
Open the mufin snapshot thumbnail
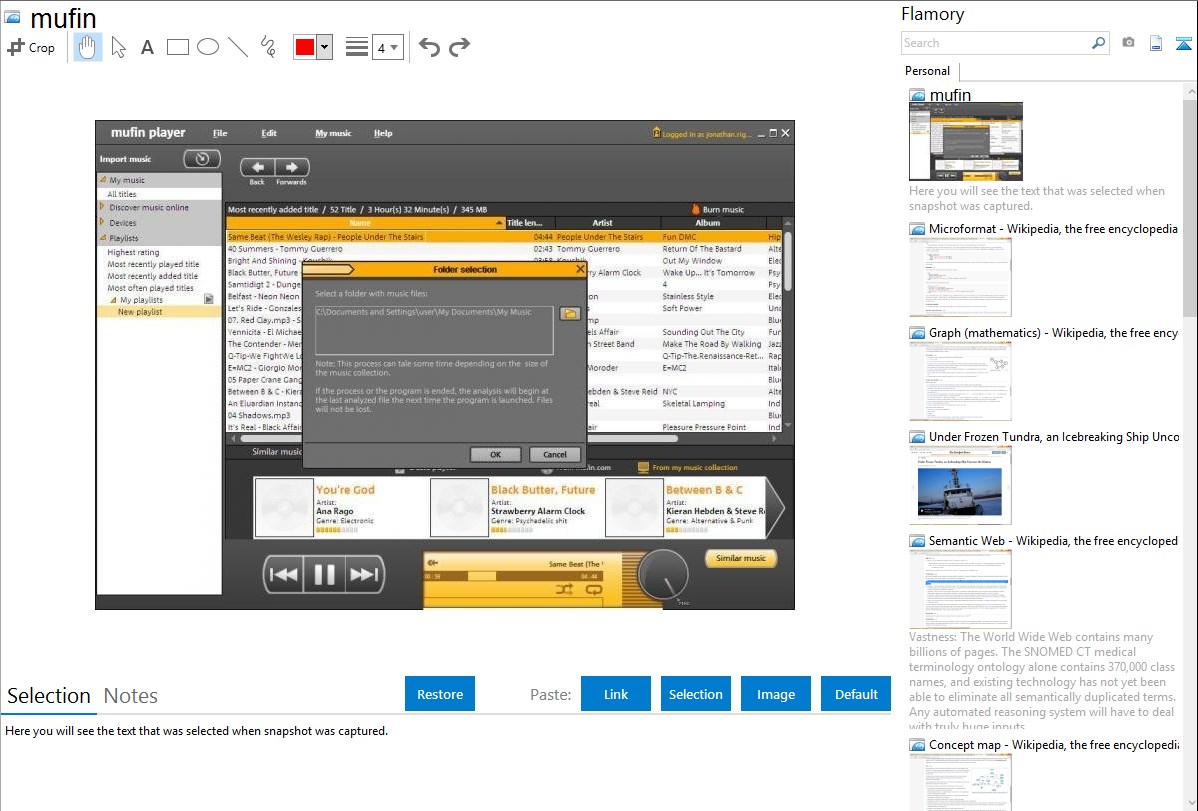tap(966, 142)
